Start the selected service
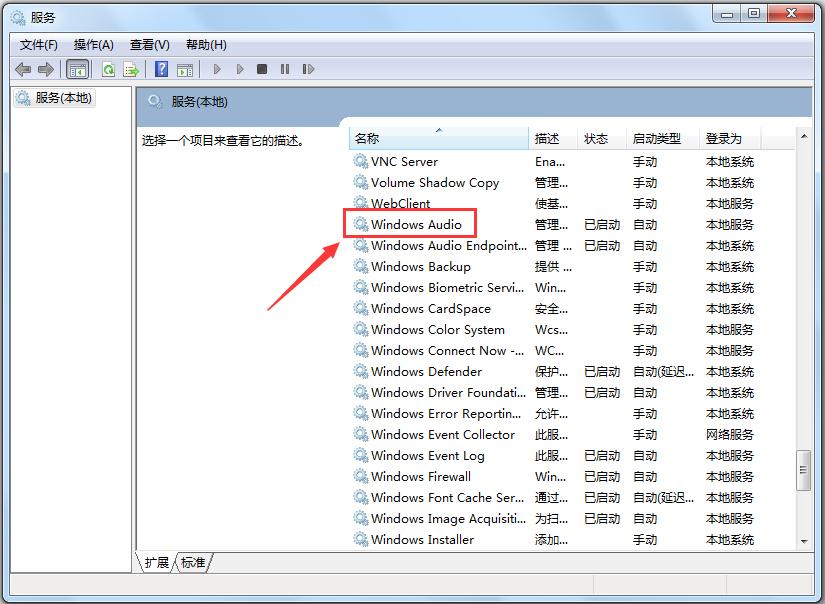This screenshot has width=825, height=604. point(217,68)
